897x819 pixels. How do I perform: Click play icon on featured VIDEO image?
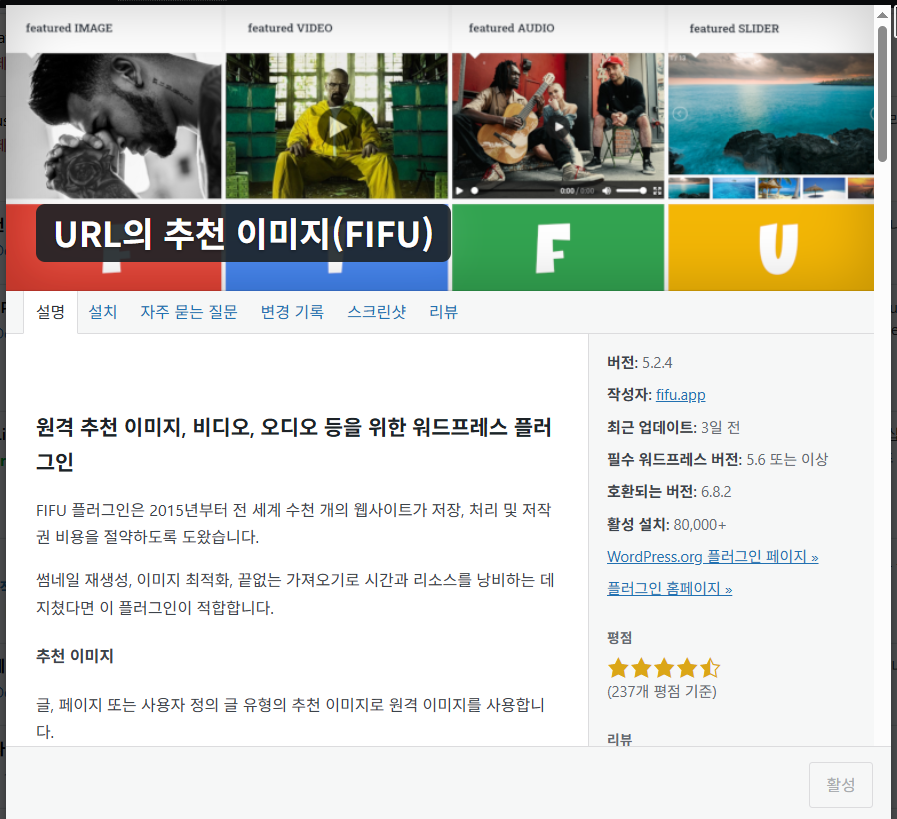click(x=338, y=128)
